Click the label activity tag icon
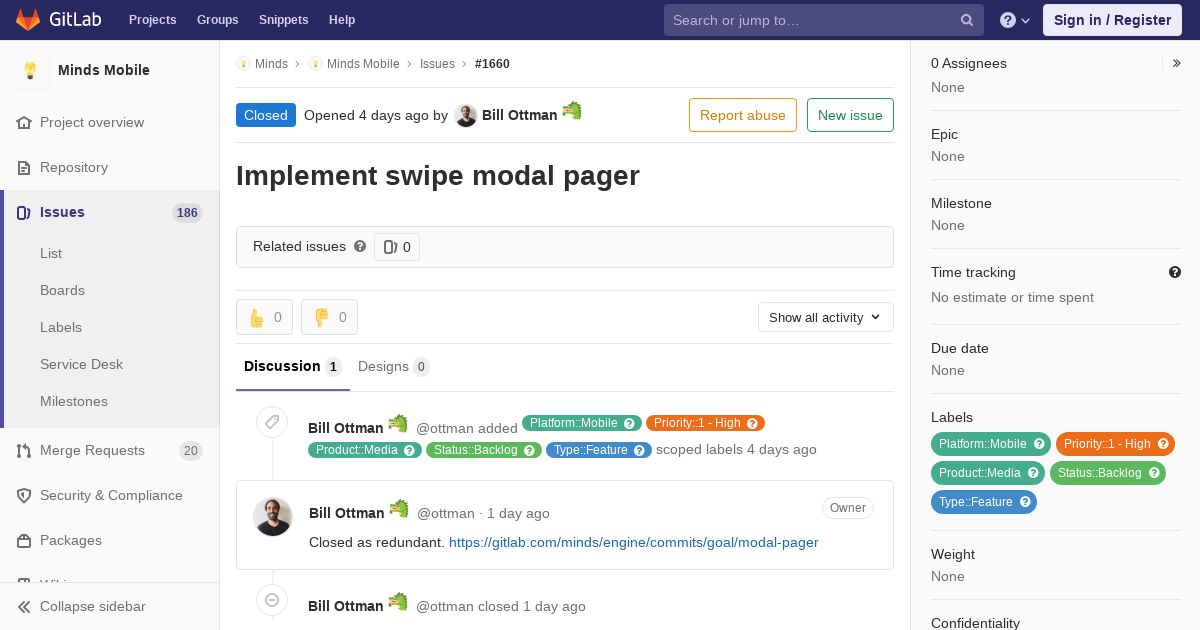 272,422
